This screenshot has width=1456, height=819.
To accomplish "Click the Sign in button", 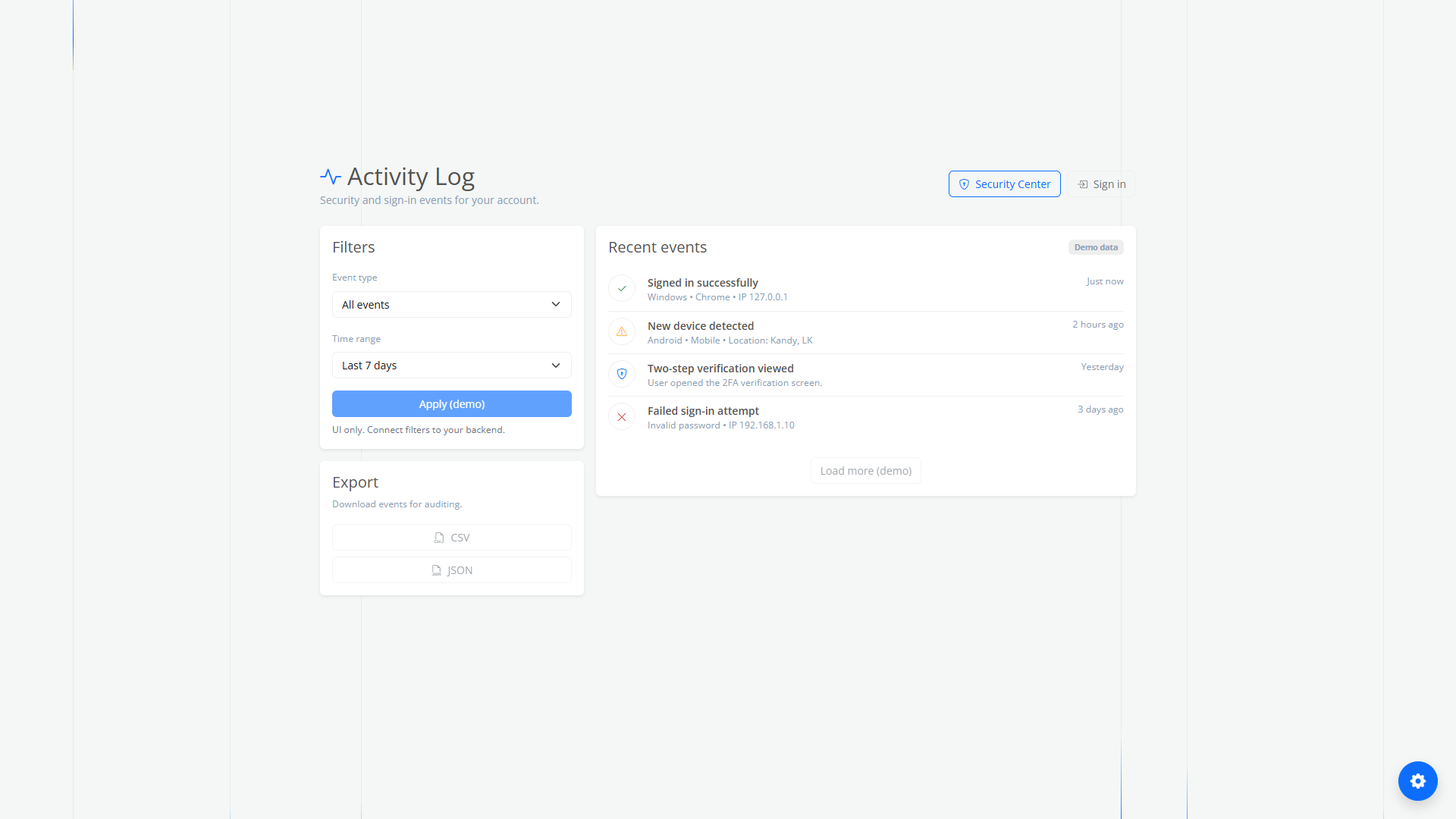I will tap(1101, 184).
